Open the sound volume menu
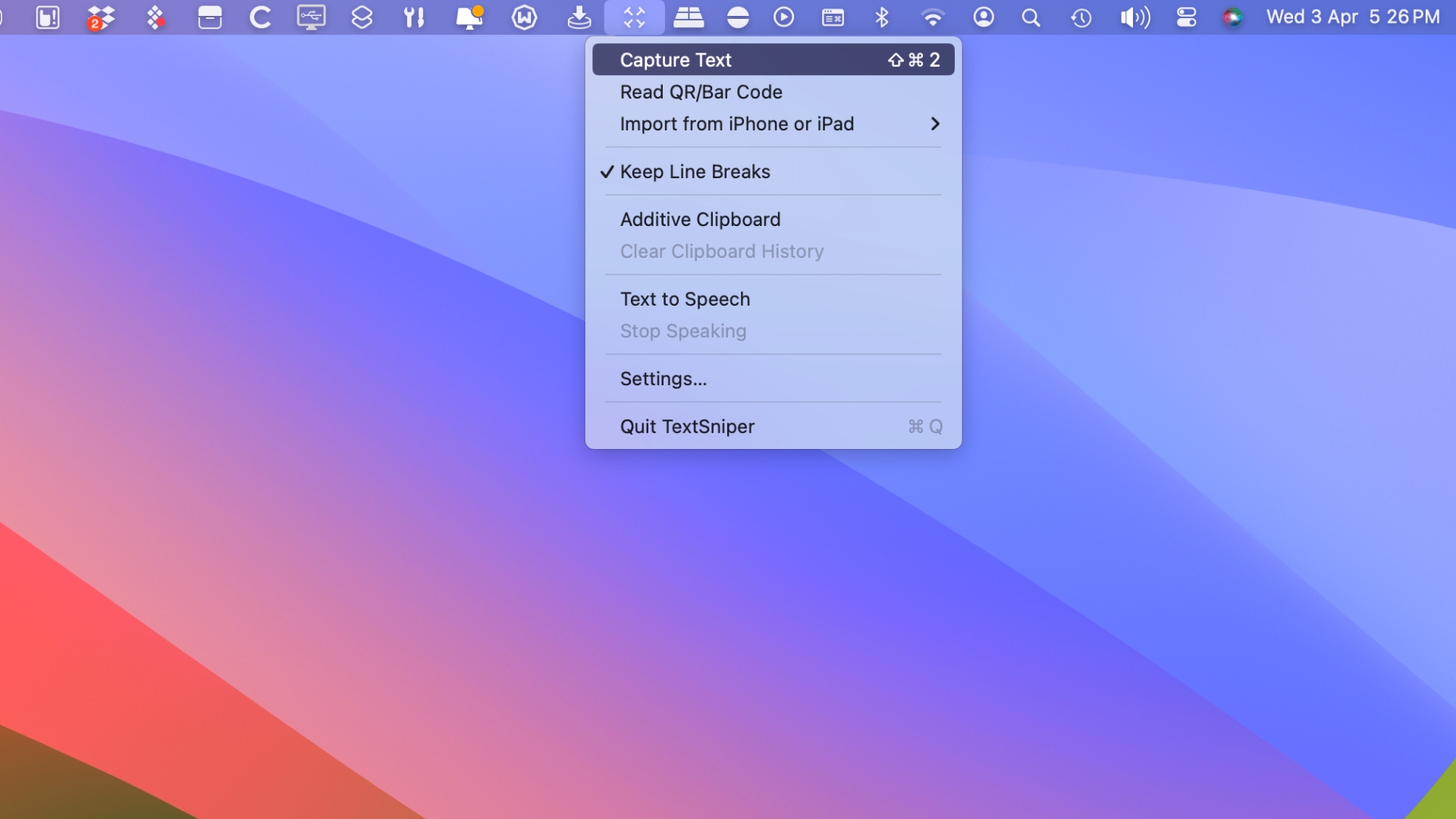This screenshot has width=1456, height=819. 1134,17
